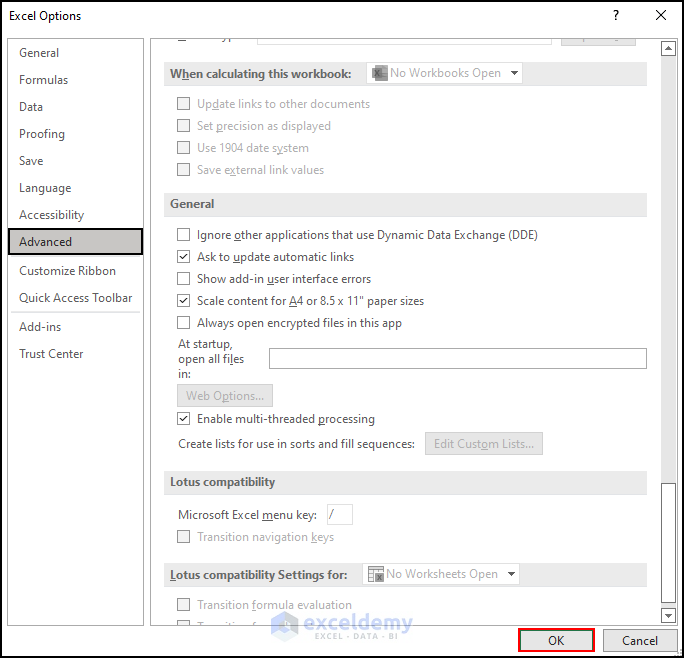
Task: Click the scrollbar up arrow
Action: pyautogui.click(x=668, y=48)
